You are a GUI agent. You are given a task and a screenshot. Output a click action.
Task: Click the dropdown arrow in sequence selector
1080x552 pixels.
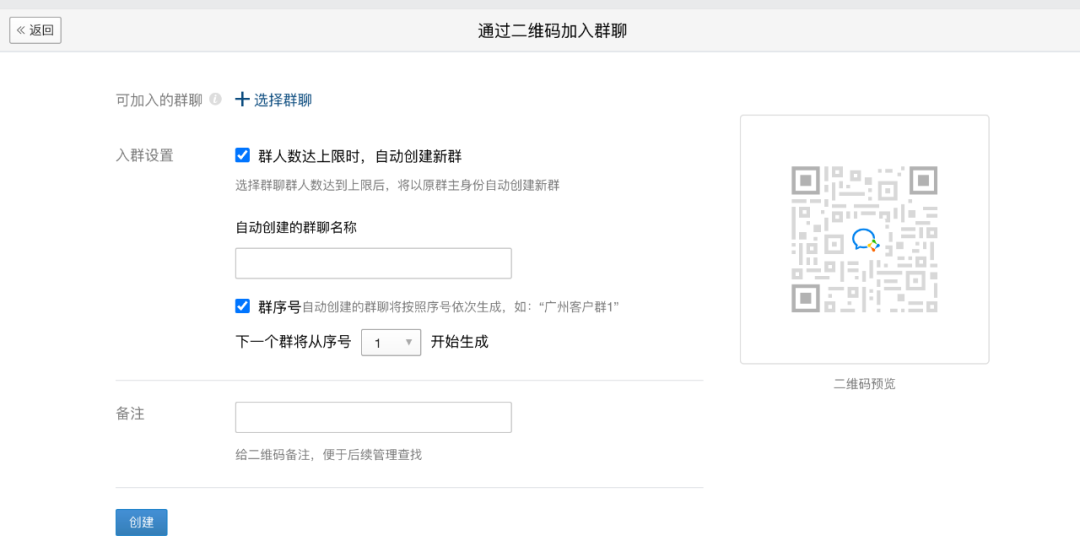click(x=408, y=342)
